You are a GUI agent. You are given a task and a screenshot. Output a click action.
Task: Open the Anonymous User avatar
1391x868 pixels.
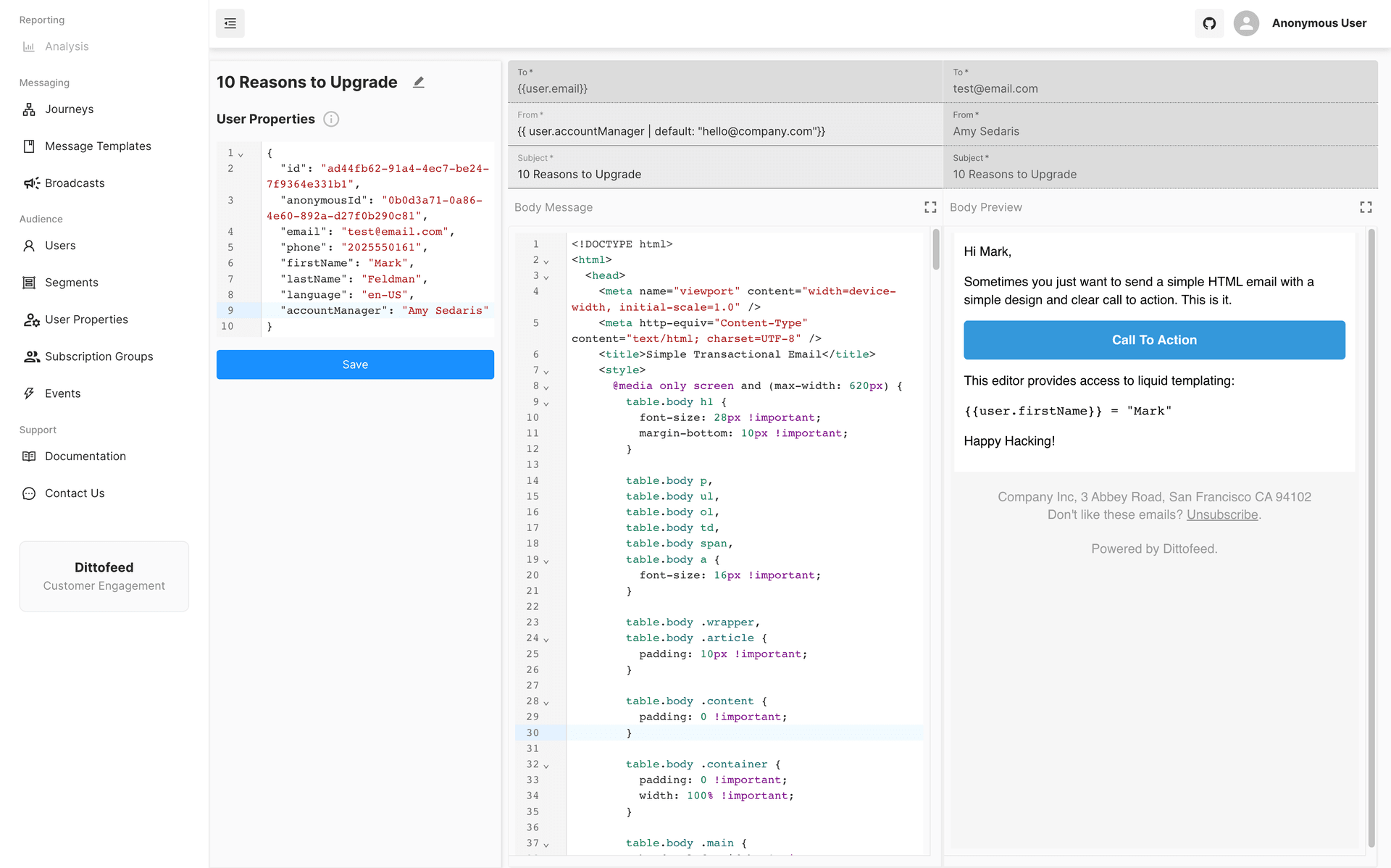[x=1246, y=23]
